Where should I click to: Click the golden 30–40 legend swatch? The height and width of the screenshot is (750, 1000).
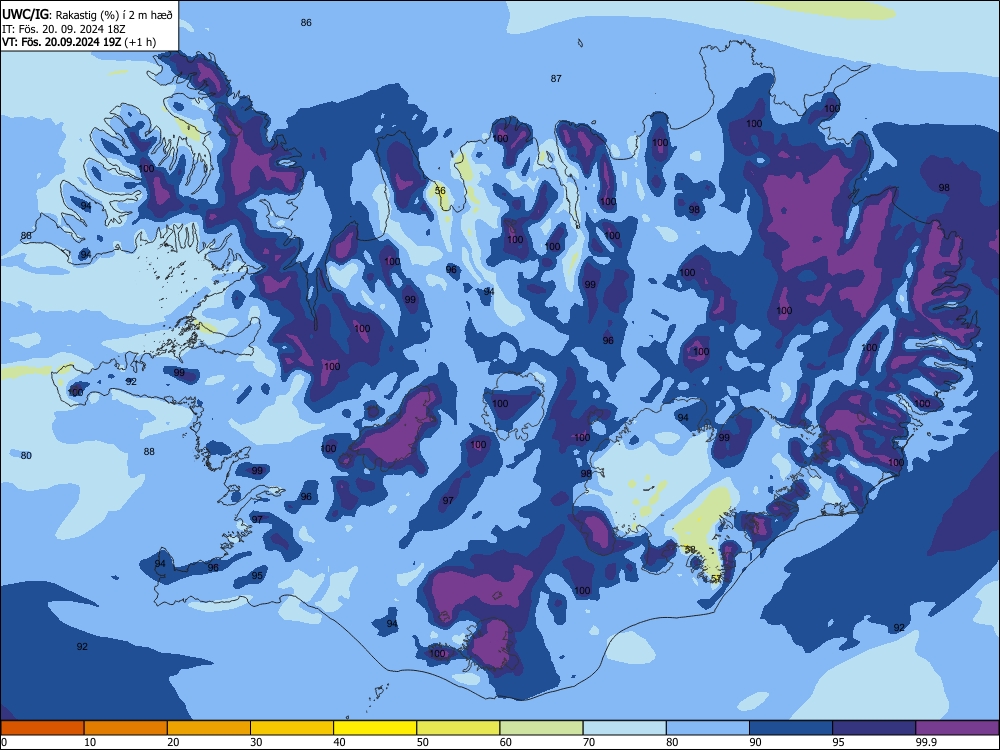292,728
